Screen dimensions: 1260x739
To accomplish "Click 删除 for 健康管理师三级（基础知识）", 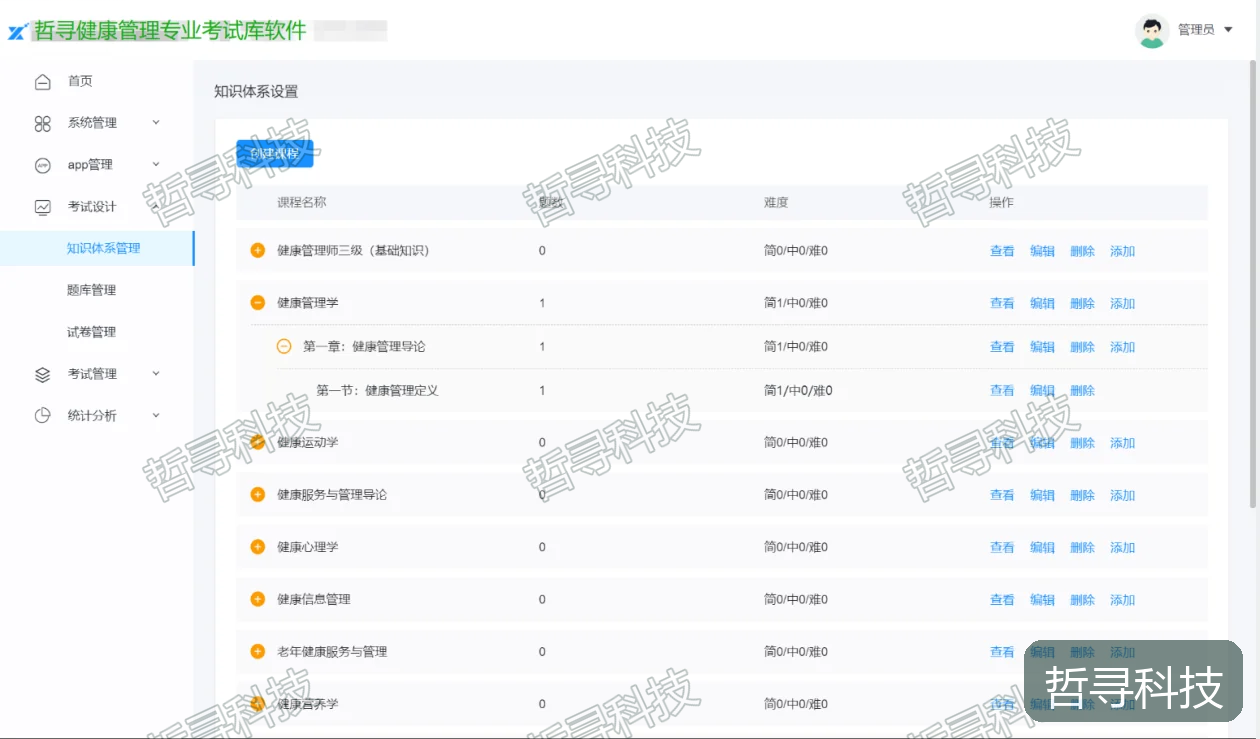I will point(1082,251).
